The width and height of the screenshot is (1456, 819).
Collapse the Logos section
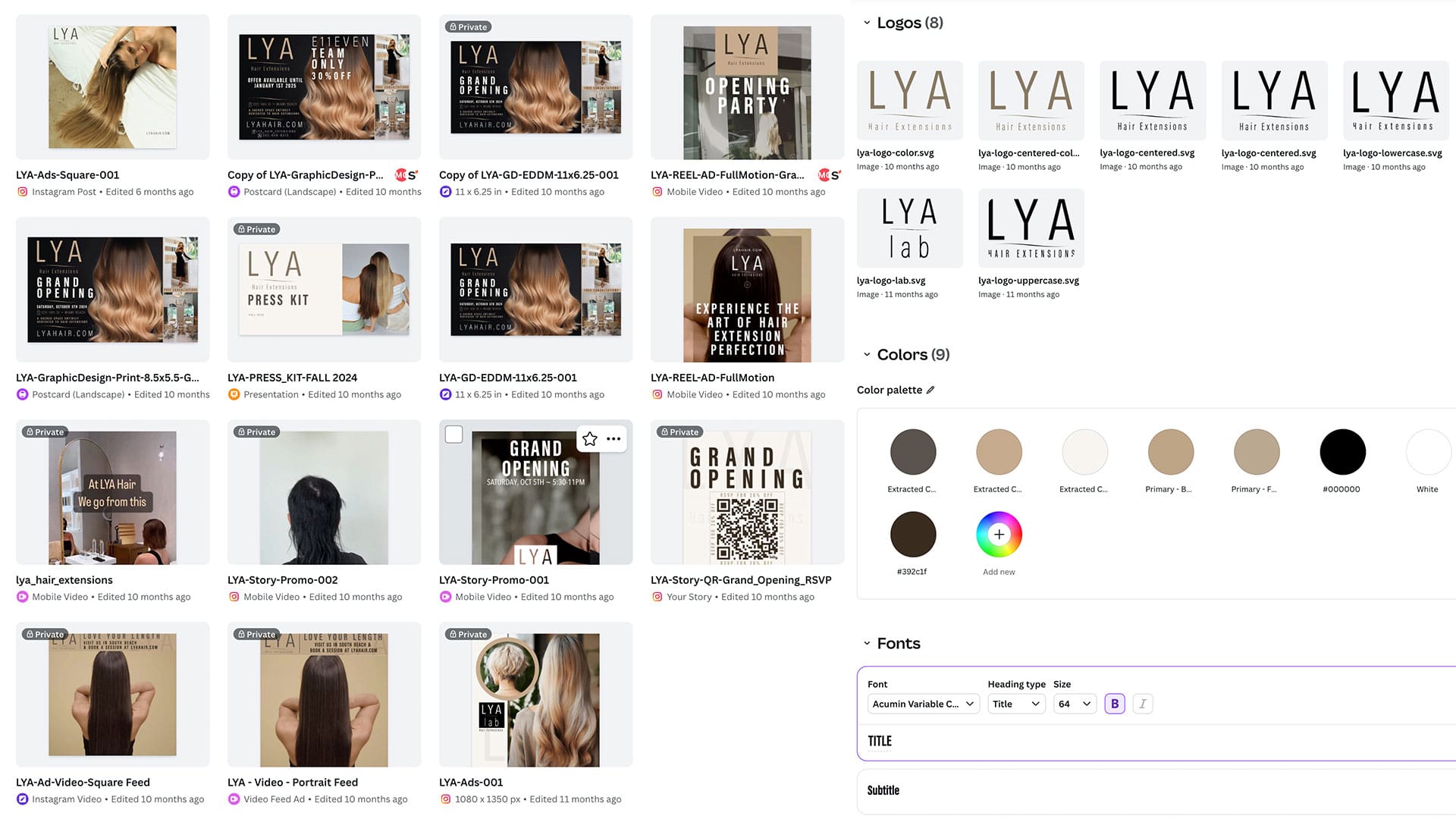coord(867,23)
